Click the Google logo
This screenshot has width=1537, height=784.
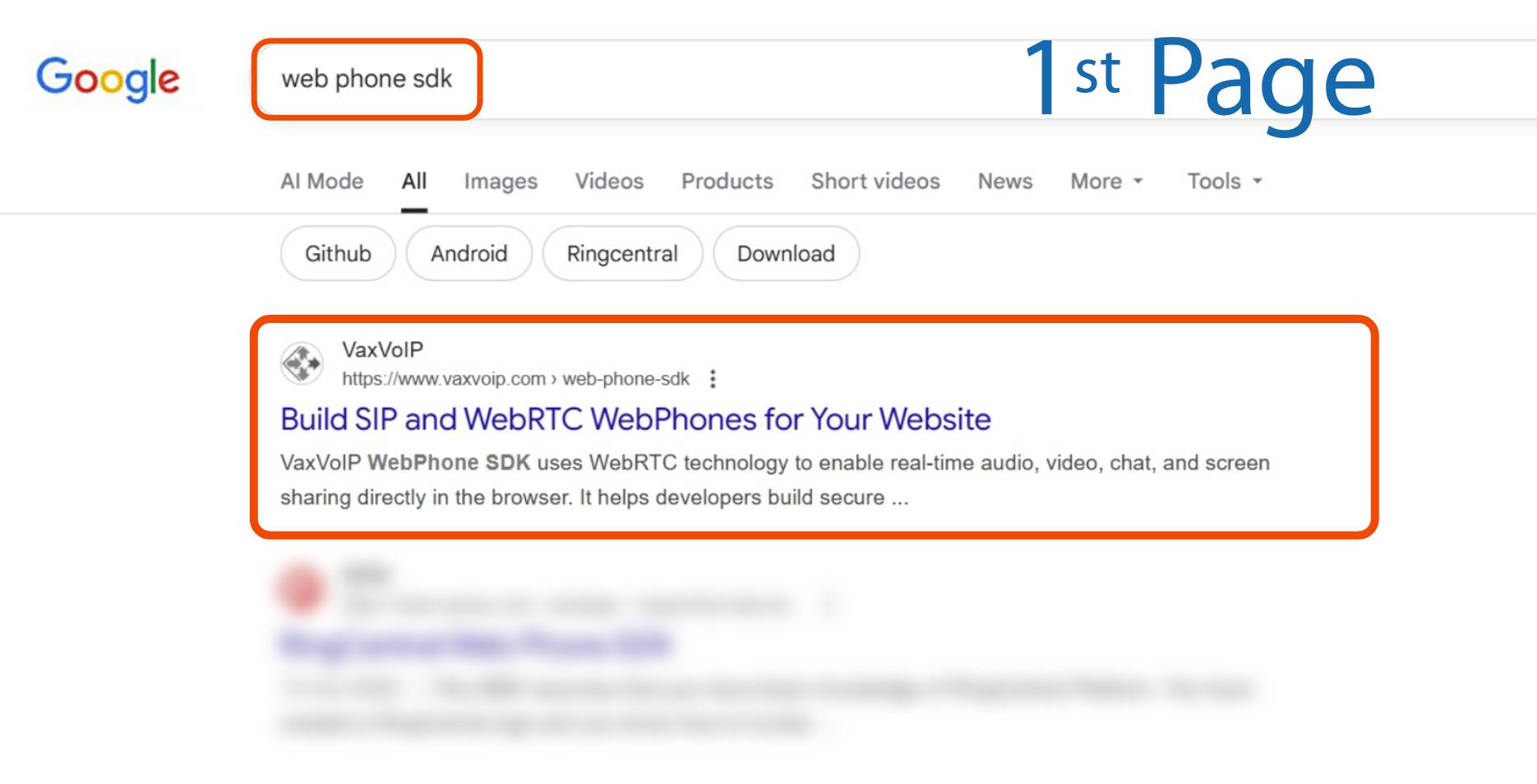pos(108,79)
